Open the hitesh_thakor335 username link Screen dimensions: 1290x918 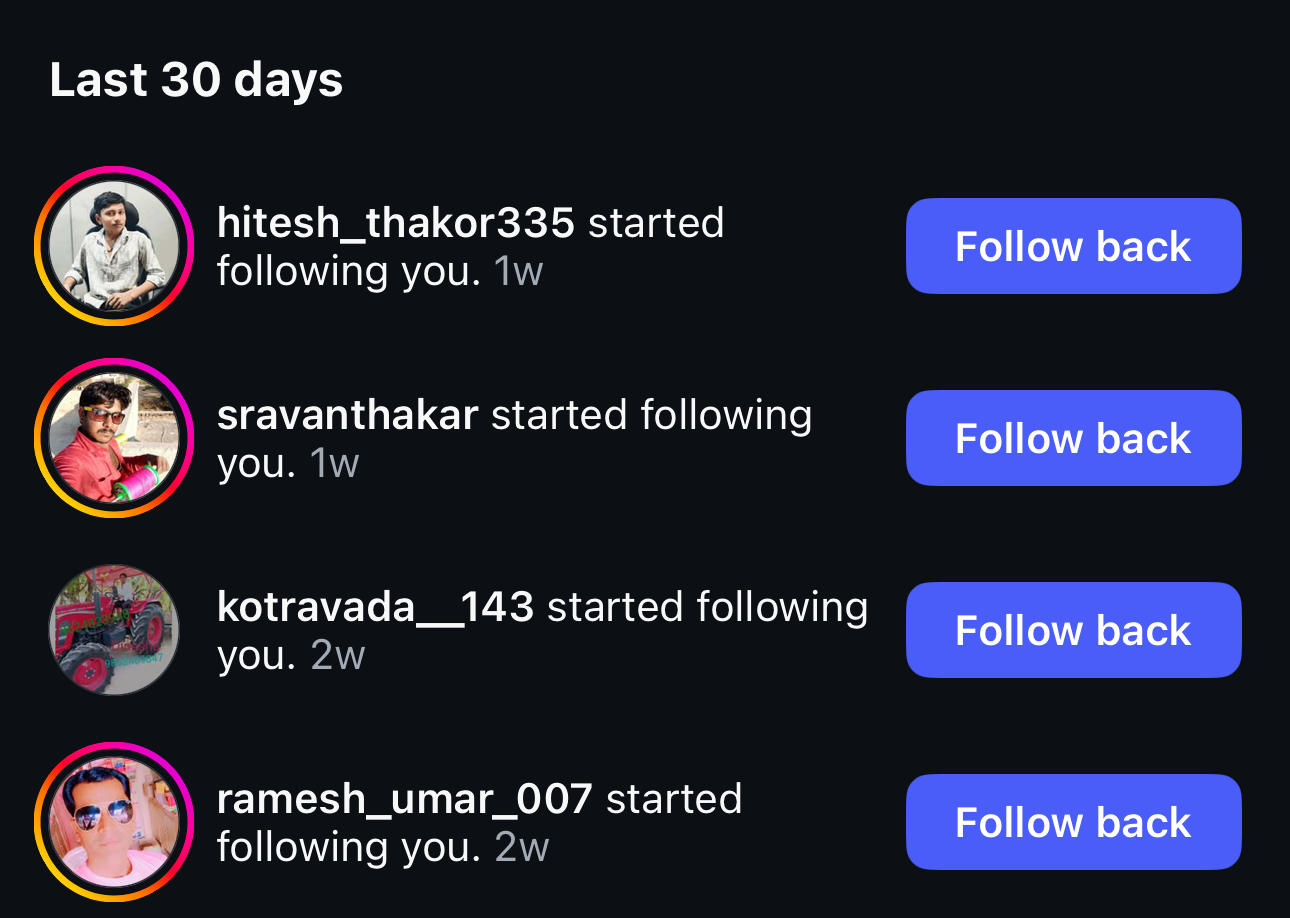point(396,223)
